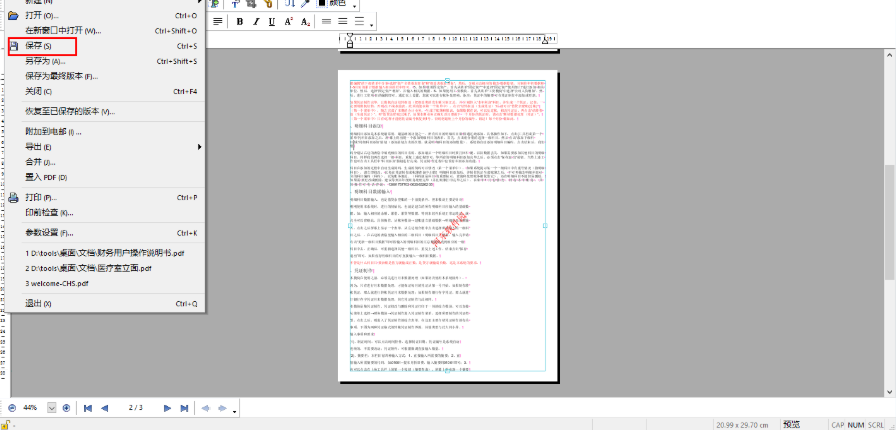Zoom out with the minus button
The height and width of the screenshot is (430, 896).
[13, 408]
